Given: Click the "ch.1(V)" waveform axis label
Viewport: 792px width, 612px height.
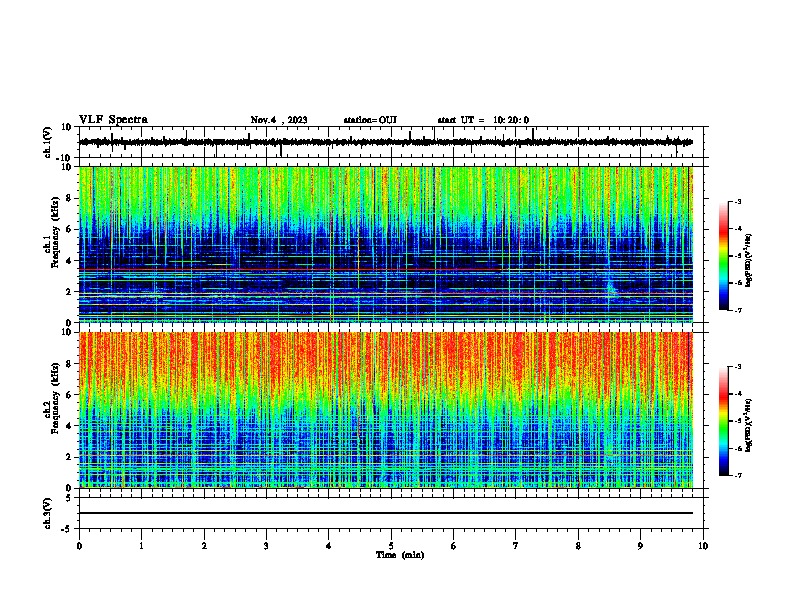Looking at the screenshot, I should point(48,142).
